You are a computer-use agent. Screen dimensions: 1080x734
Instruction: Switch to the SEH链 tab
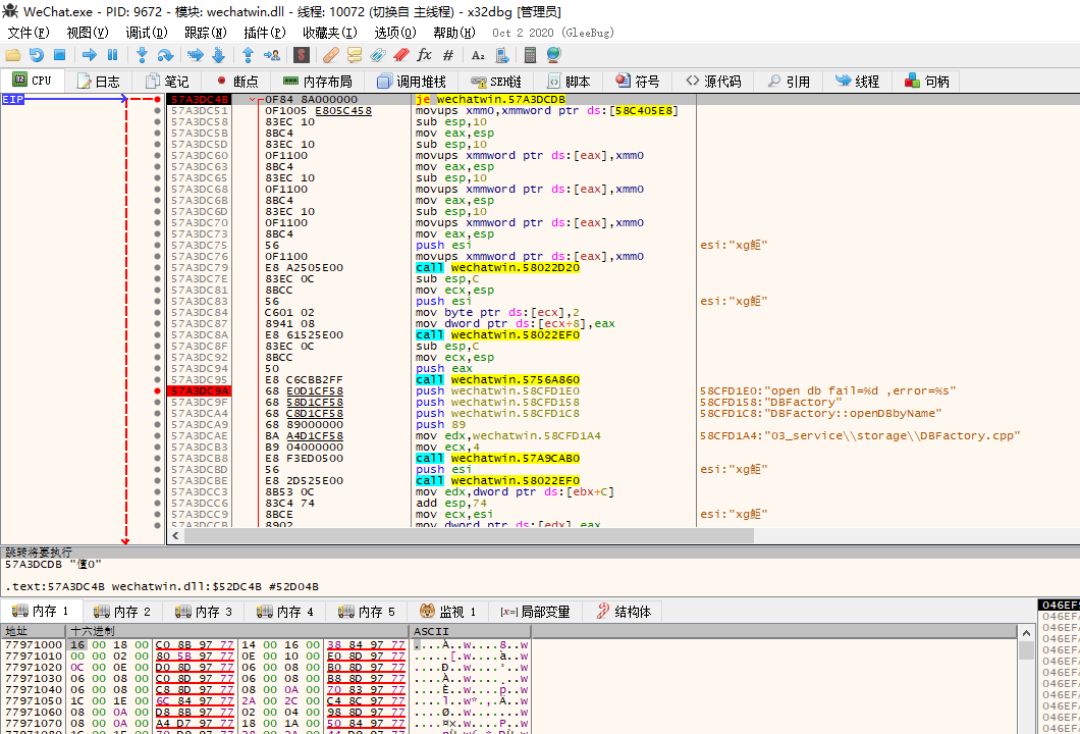[x=496, y=81]
